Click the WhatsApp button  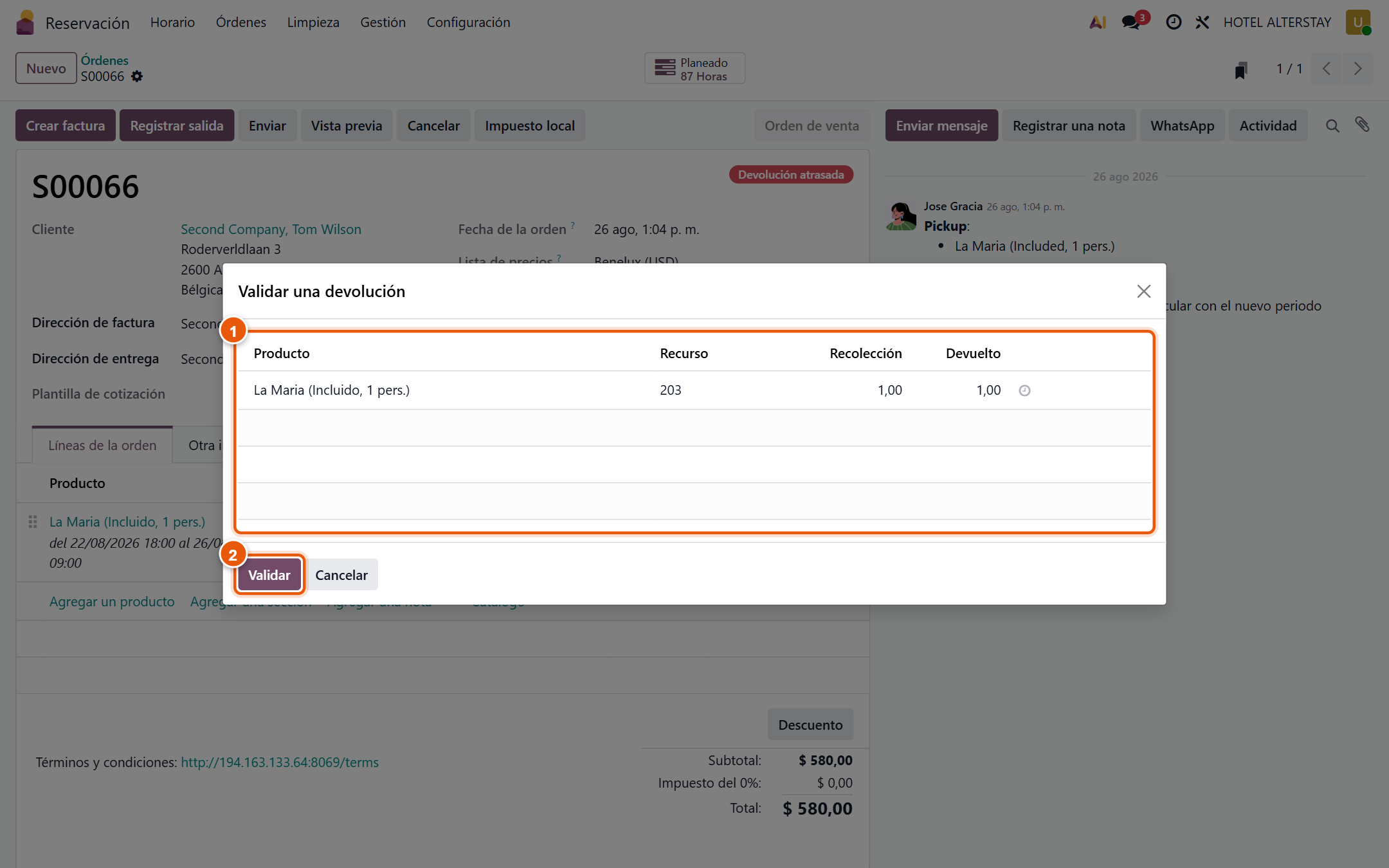pyautogui.click(x=1182, y=126)
